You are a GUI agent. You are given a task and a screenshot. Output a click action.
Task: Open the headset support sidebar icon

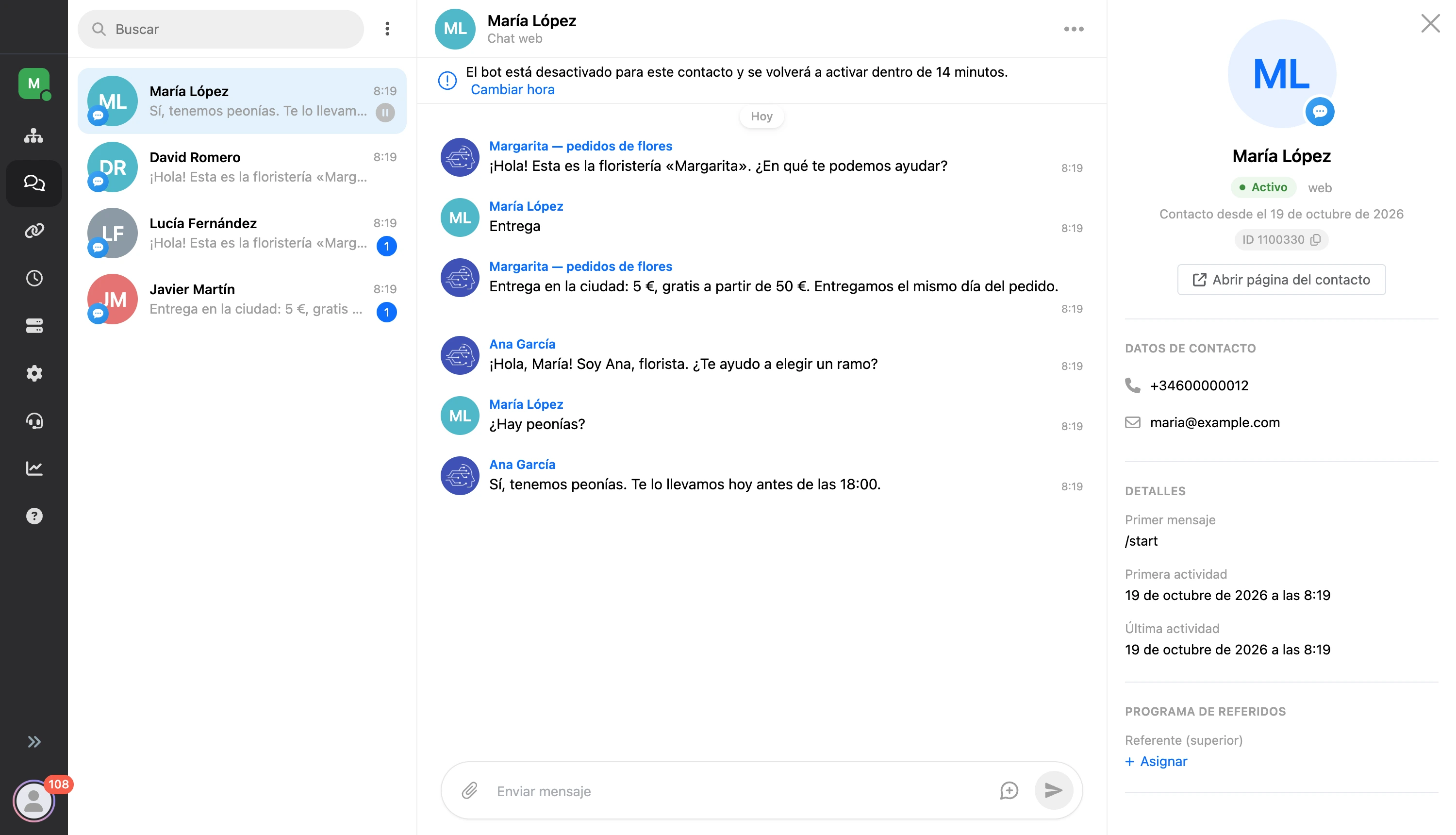34,421
